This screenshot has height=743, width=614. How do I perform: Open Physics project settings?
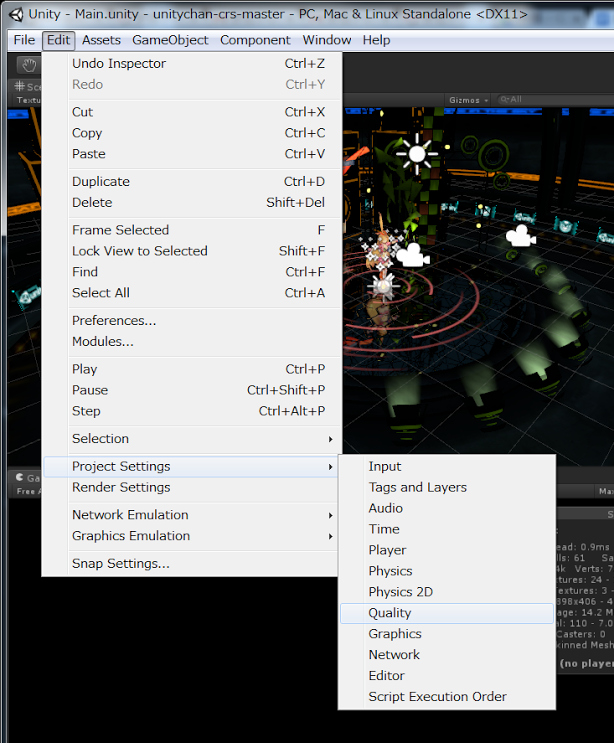tap(447, 571)
